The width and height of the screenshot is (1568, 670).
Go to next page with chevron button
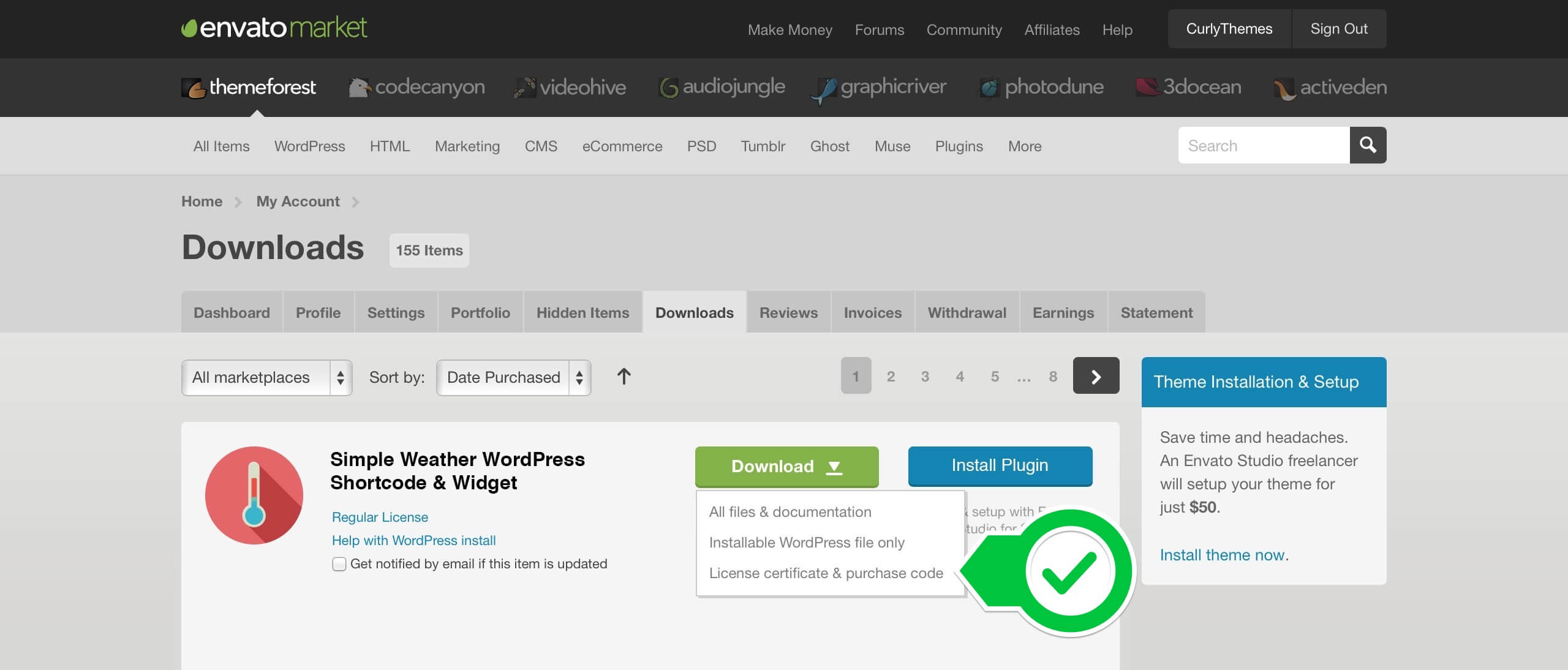(1096, 375)
